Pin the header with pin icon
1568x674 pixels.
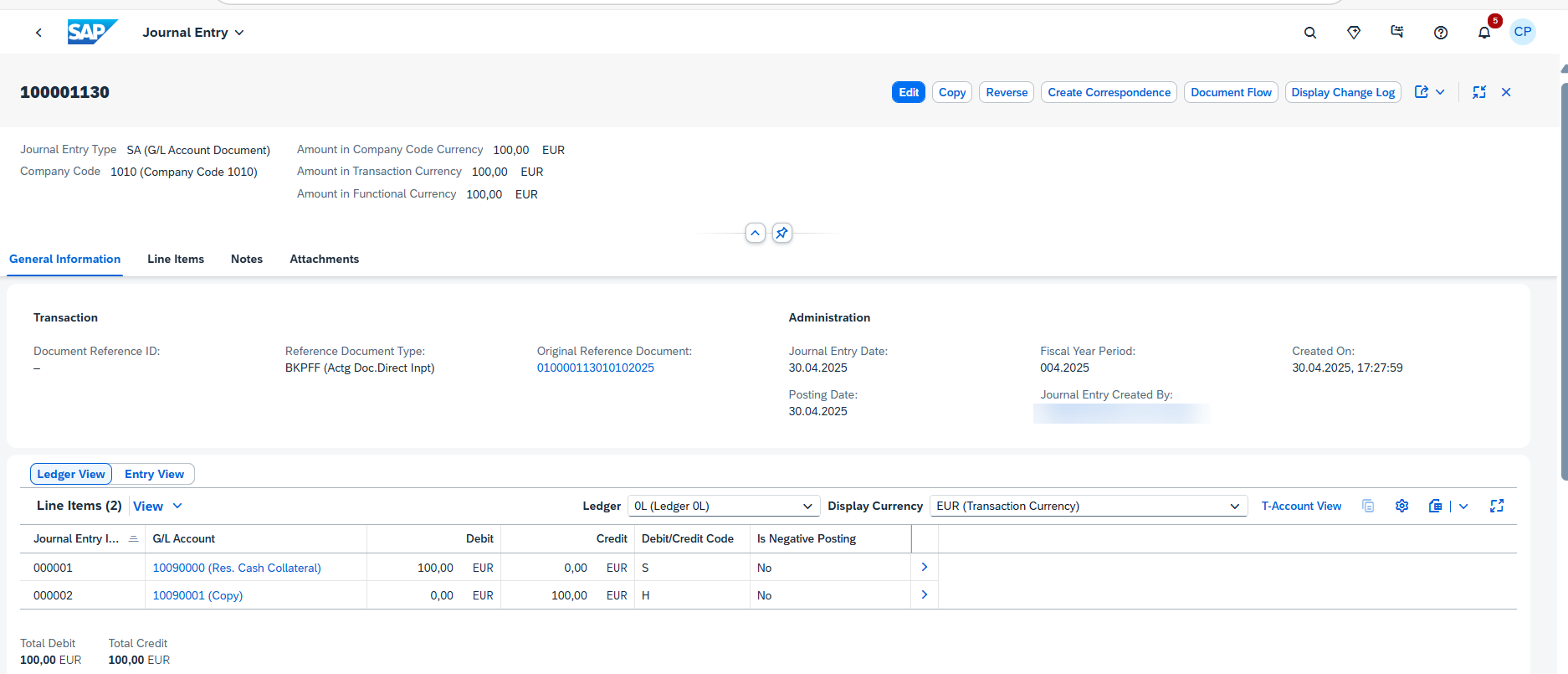pyautogui.click(x=782, y=233)
